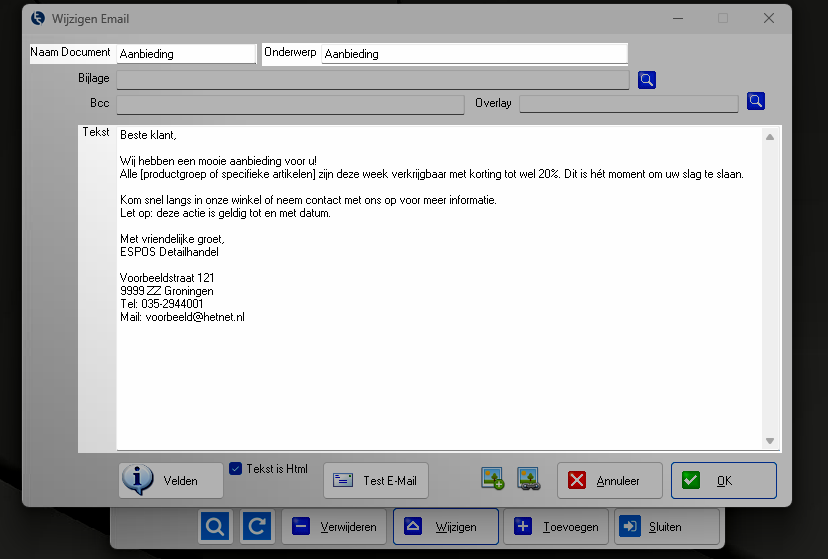Viewport: 828px width, 559px height.
Task: Click the Sluiten button
Action: 665,526
